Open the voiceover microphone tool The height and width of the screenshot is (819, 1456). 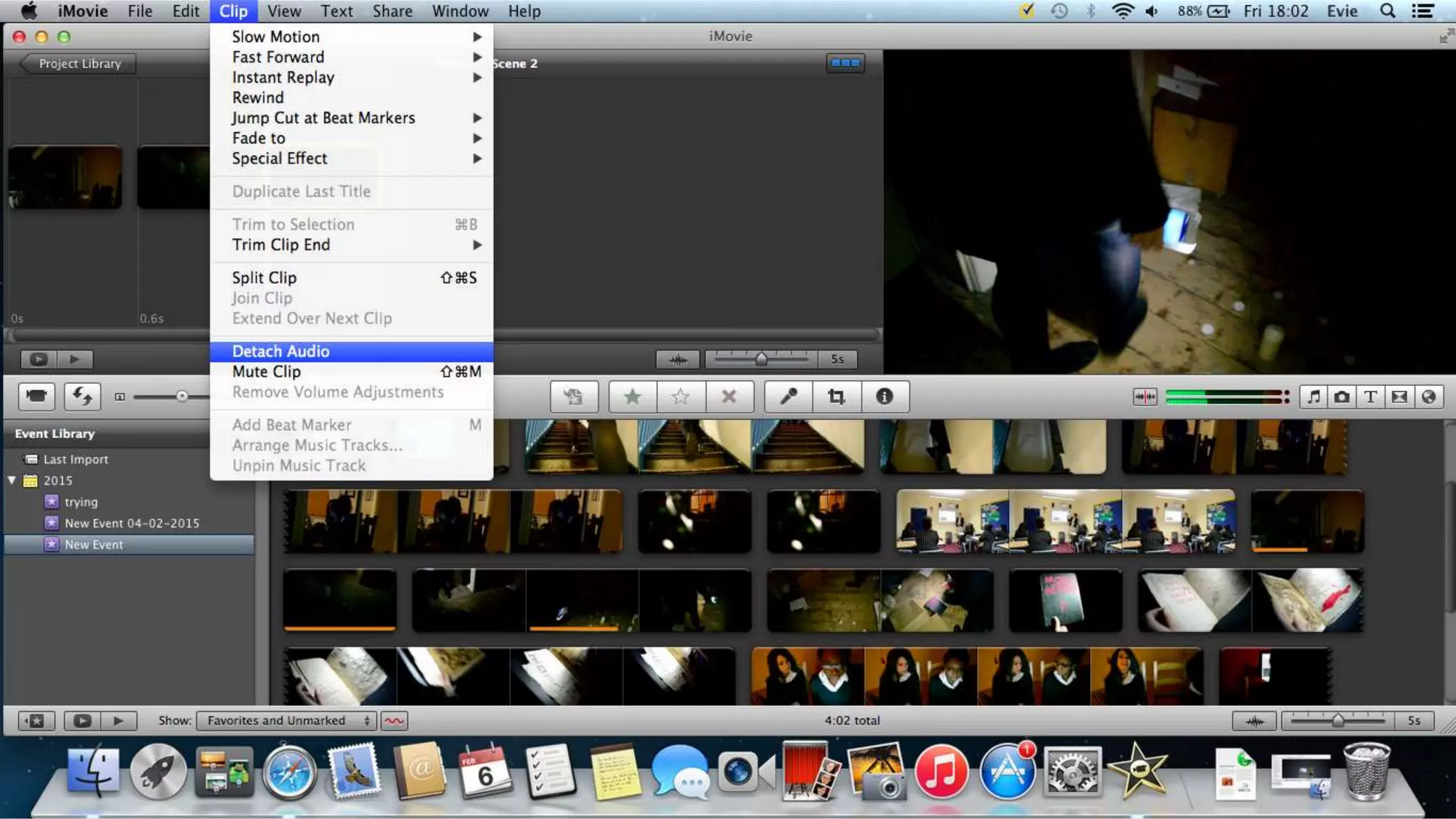(788, 397)
